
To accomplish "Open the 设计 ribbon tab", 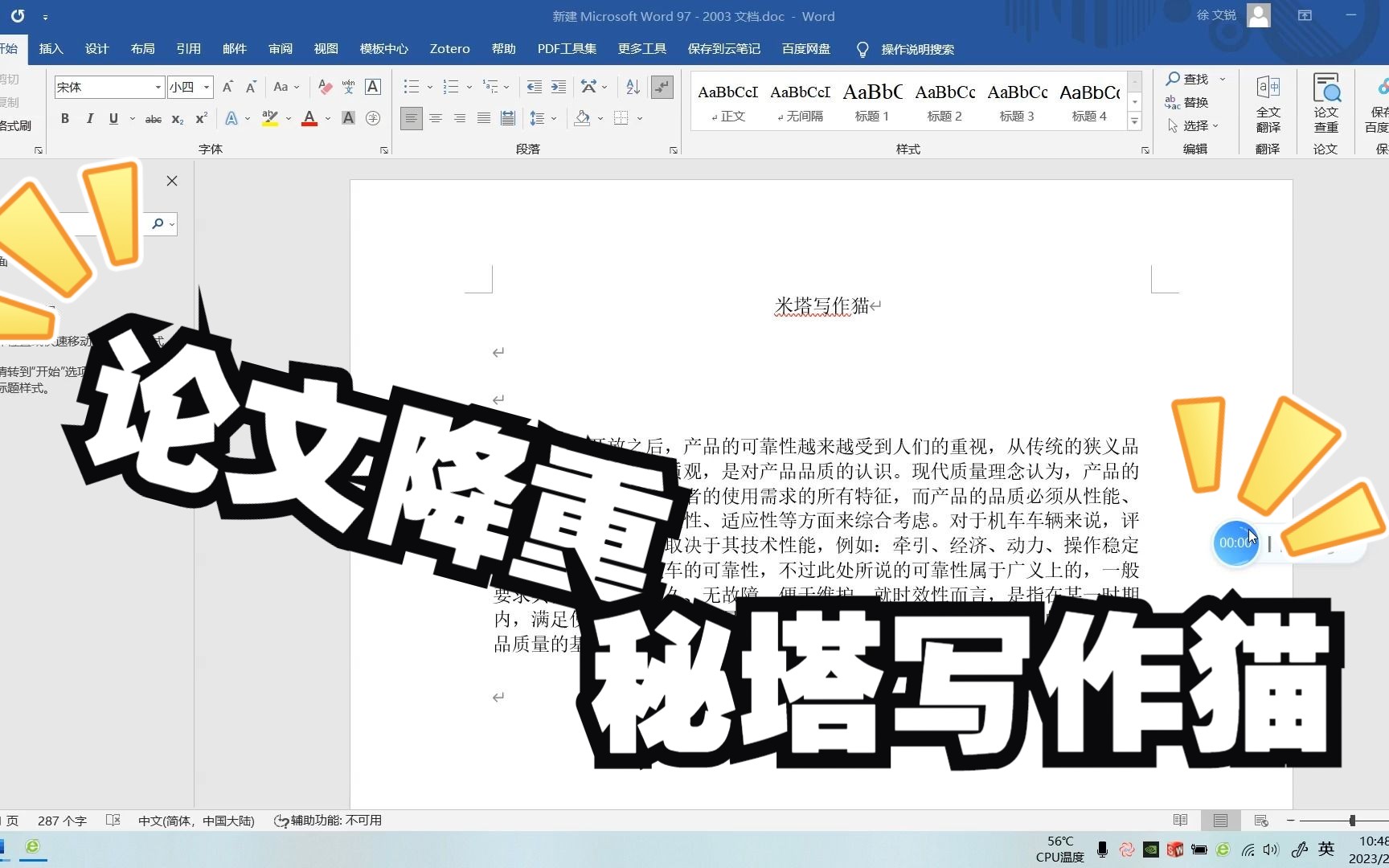I will (x=96, y=49).
